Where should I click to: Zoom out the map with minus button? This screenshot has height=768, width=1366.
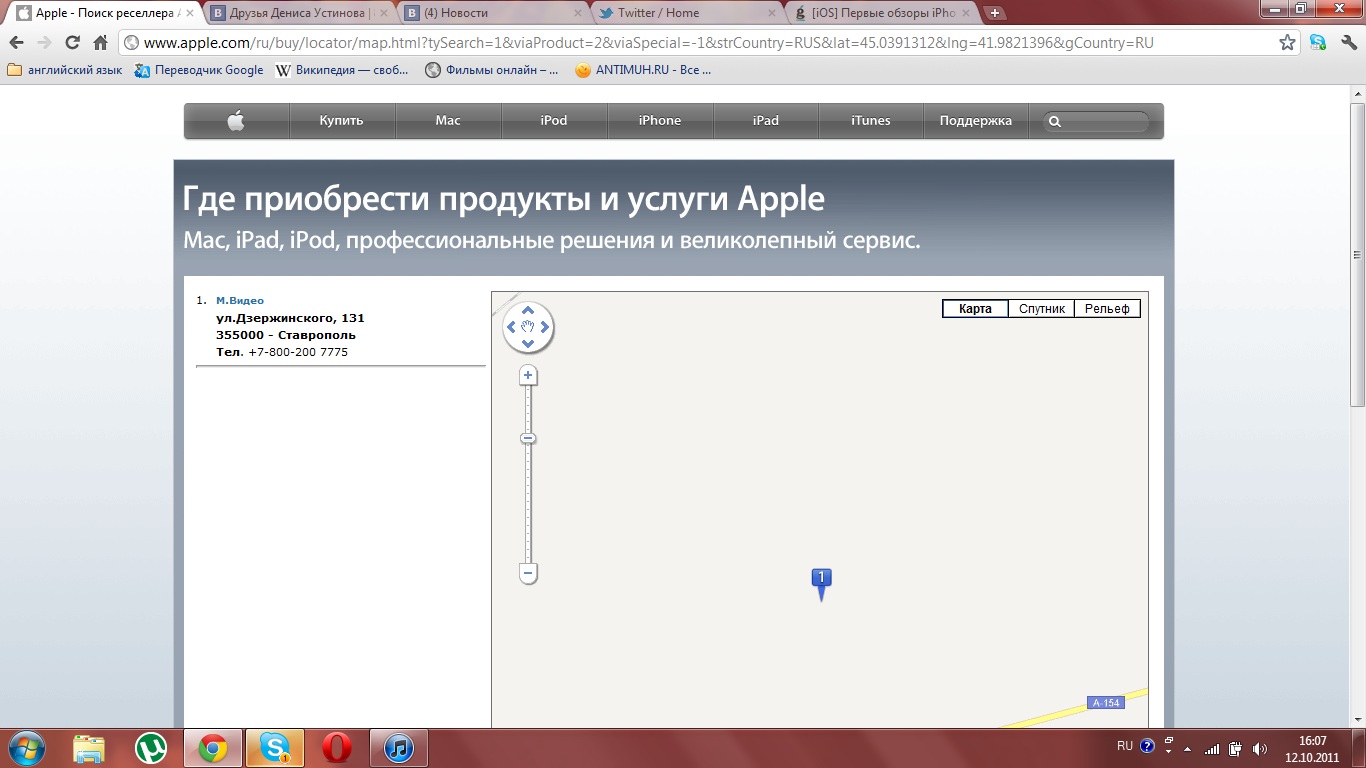pyautogui.click(x=528, y=574)
